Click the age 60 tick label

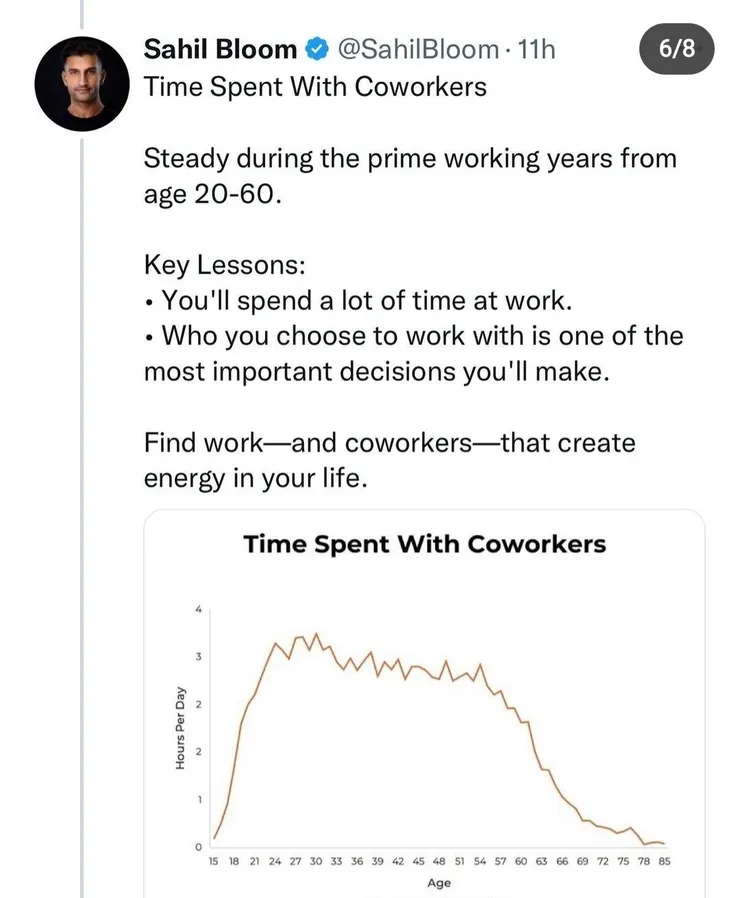521,860
